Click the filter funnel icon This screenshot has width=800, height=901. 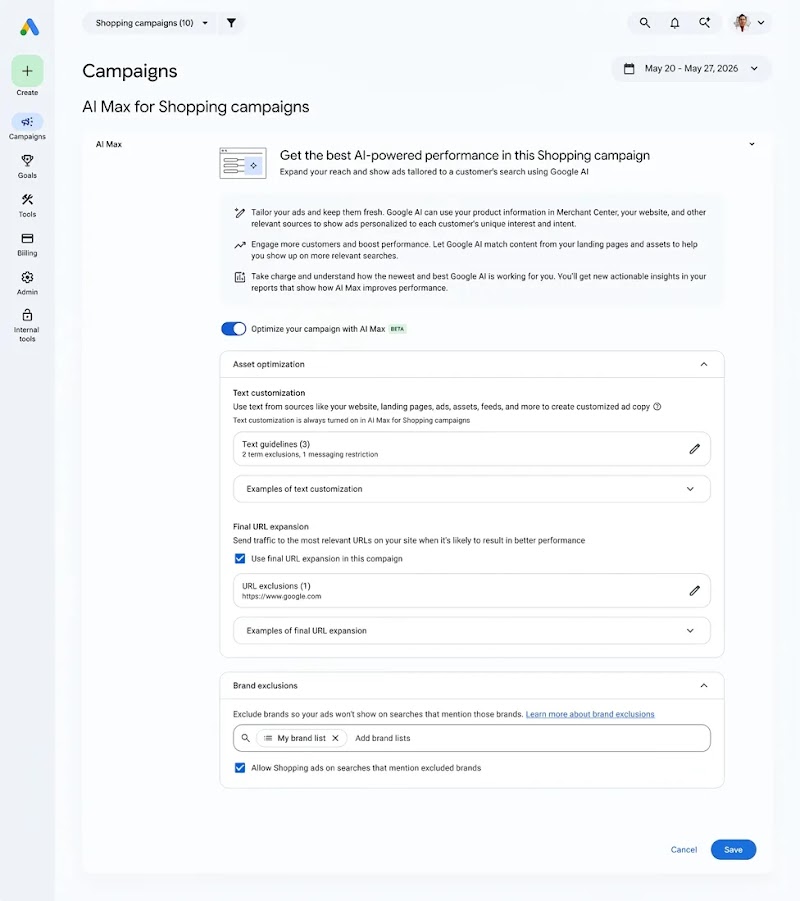pos(231,23)
